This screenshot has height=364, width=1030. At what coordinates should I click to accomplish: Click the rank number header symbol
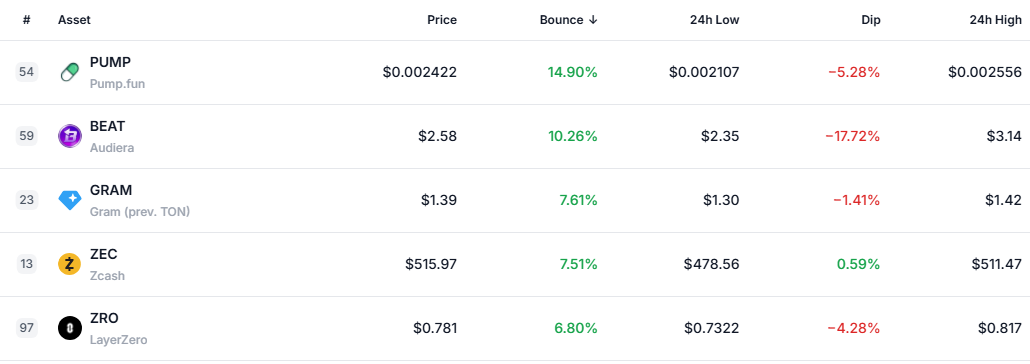point(27,20)
